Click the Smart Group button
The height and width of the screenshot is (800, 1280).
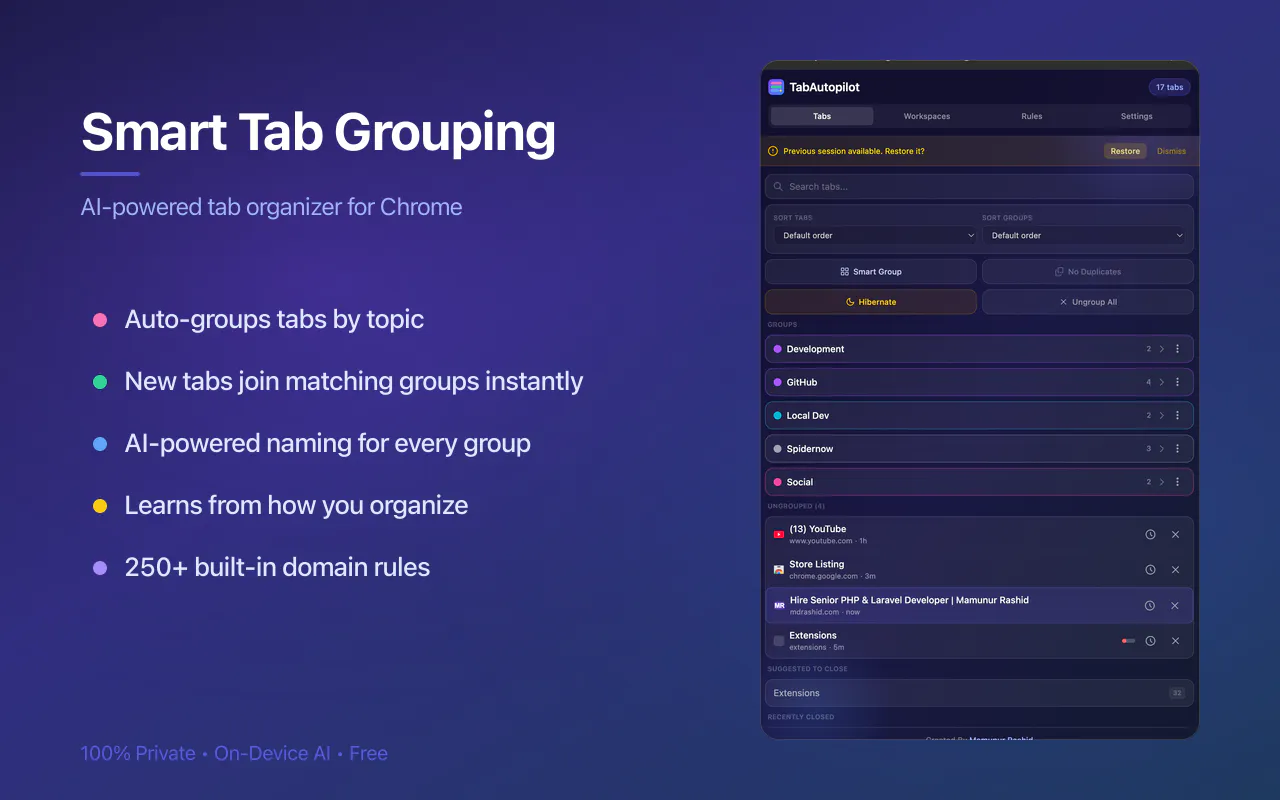[x=871, y=271]
